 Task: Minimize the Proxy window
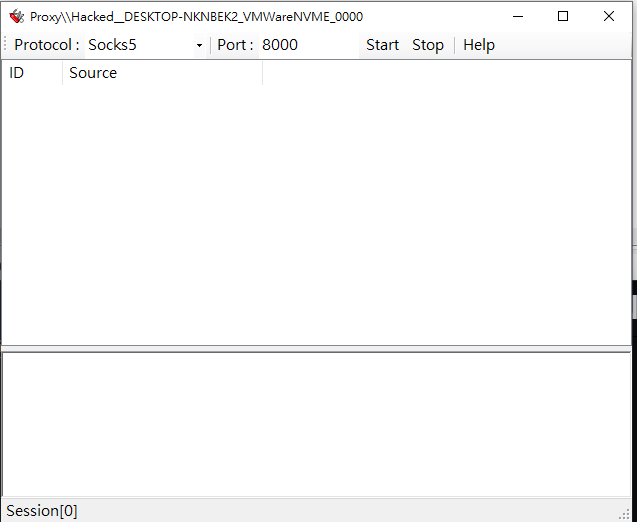click(x=517, y=16)
